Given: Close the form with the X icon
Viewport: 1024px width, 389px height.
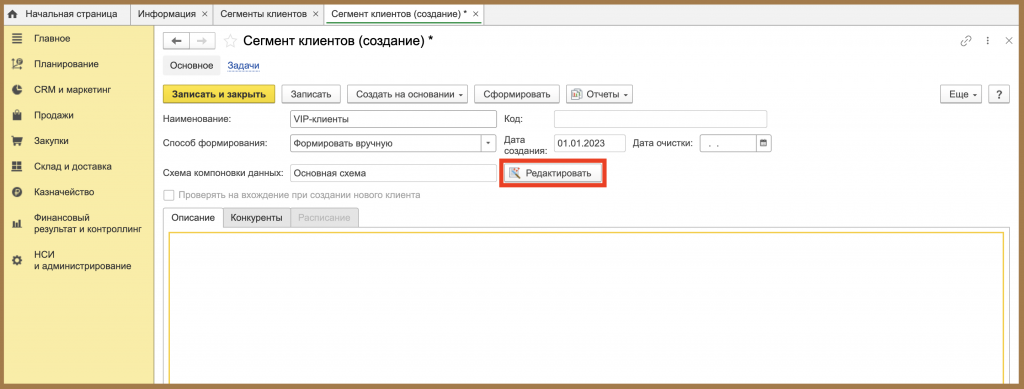Looking at the screenshot, I should [1008, 40].
